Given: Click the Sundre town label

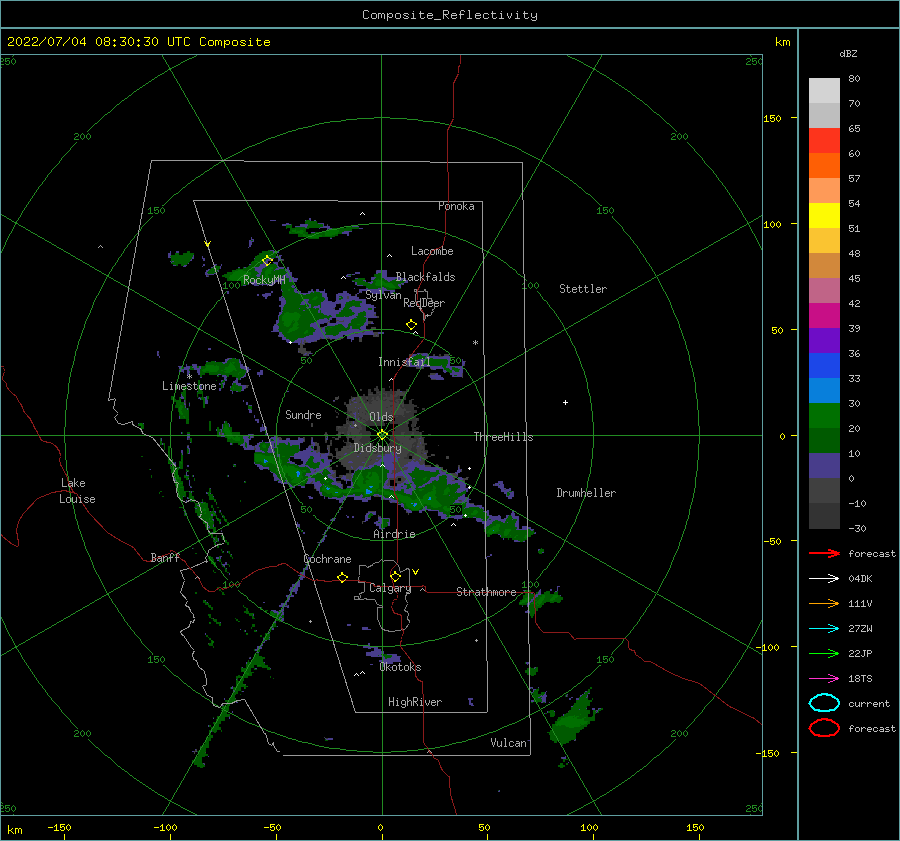Looking at the screenshot, I should click(x=303, y=414).
